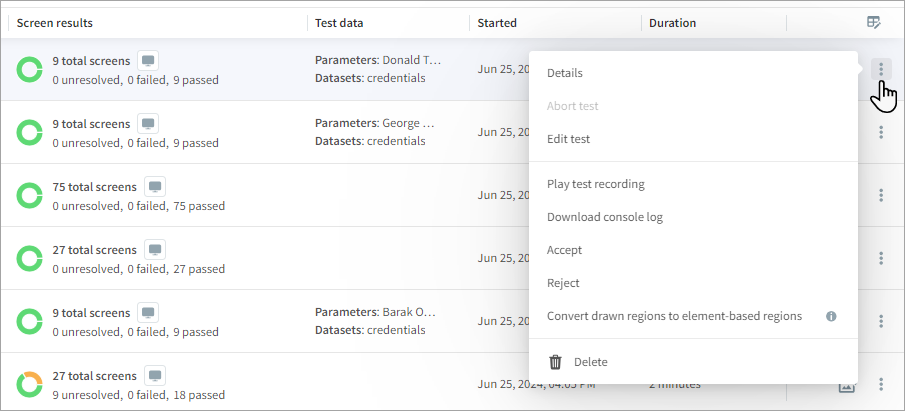Open the column settings icon in table header
Screen dimensions: 905x411
[x=874, y=22]
